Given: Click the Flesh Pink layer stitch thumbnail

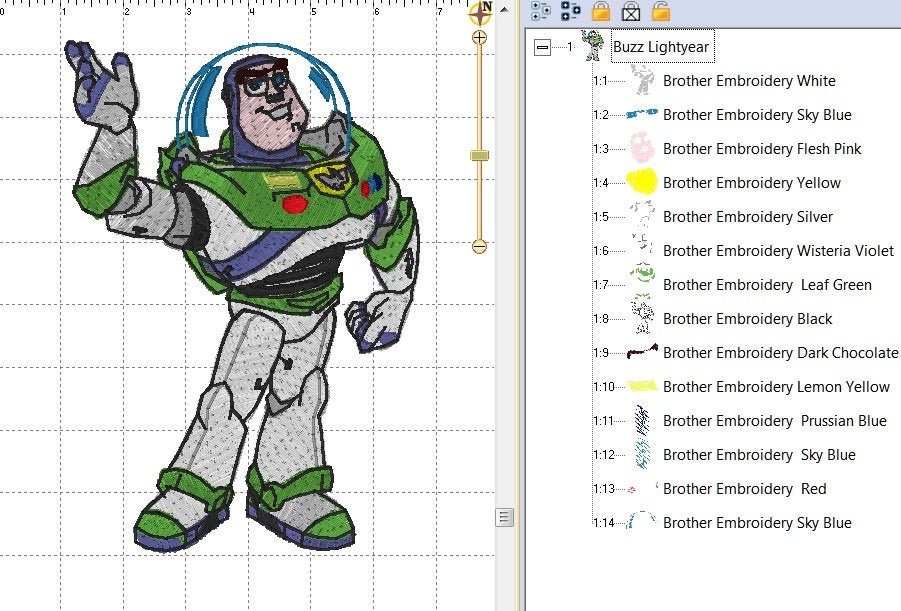Looking at the screenshot, I should click(642, 147).
